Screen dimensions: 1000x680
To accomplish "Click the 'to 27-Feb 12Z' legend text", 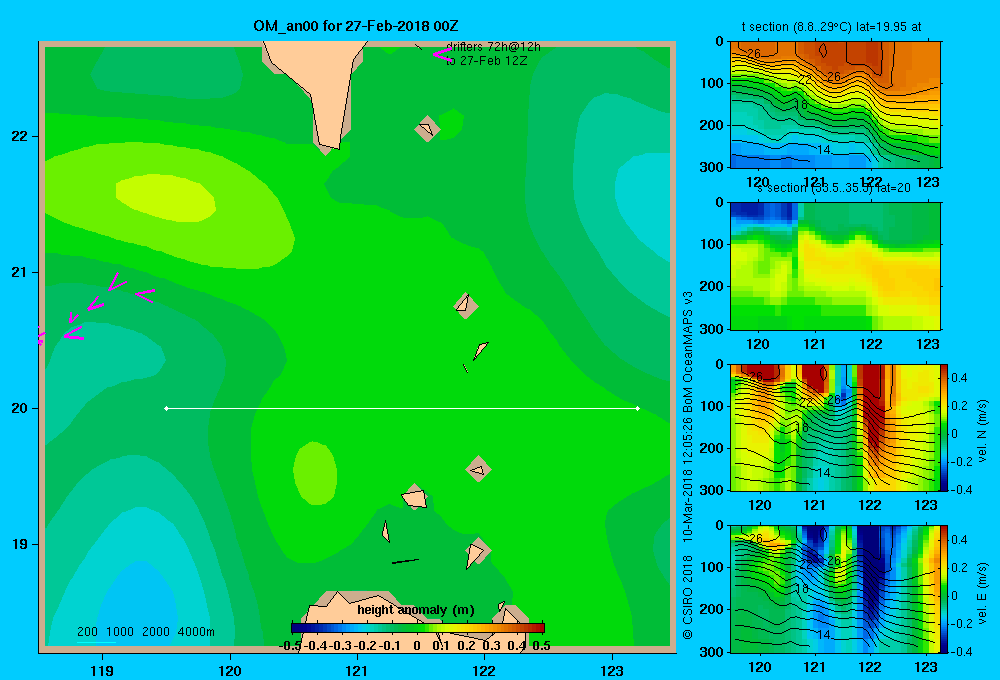I will coord(487,61).
